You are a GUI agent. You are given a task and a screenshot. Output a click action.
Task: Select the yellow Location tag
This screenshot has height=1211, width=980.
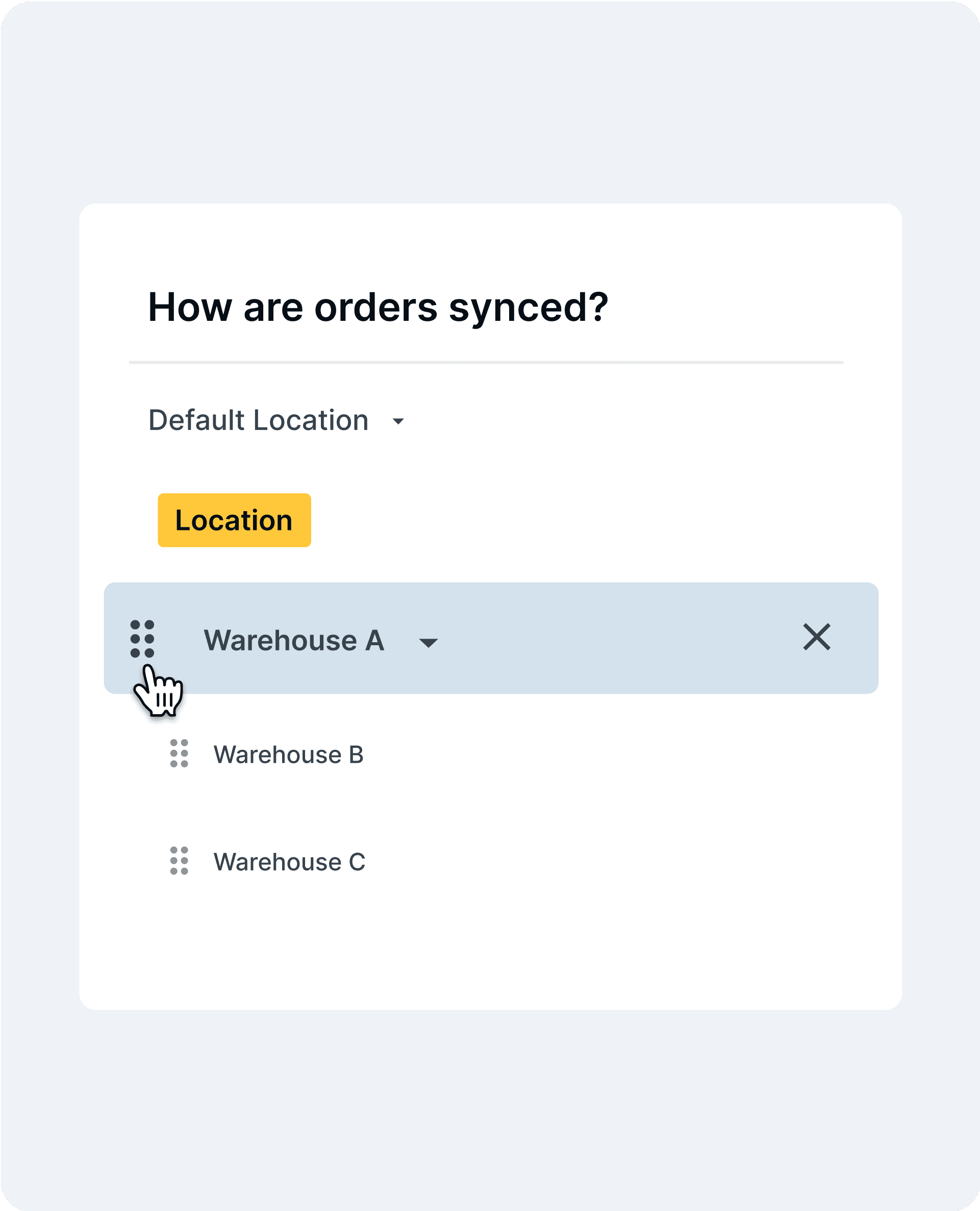pos(234,520)
